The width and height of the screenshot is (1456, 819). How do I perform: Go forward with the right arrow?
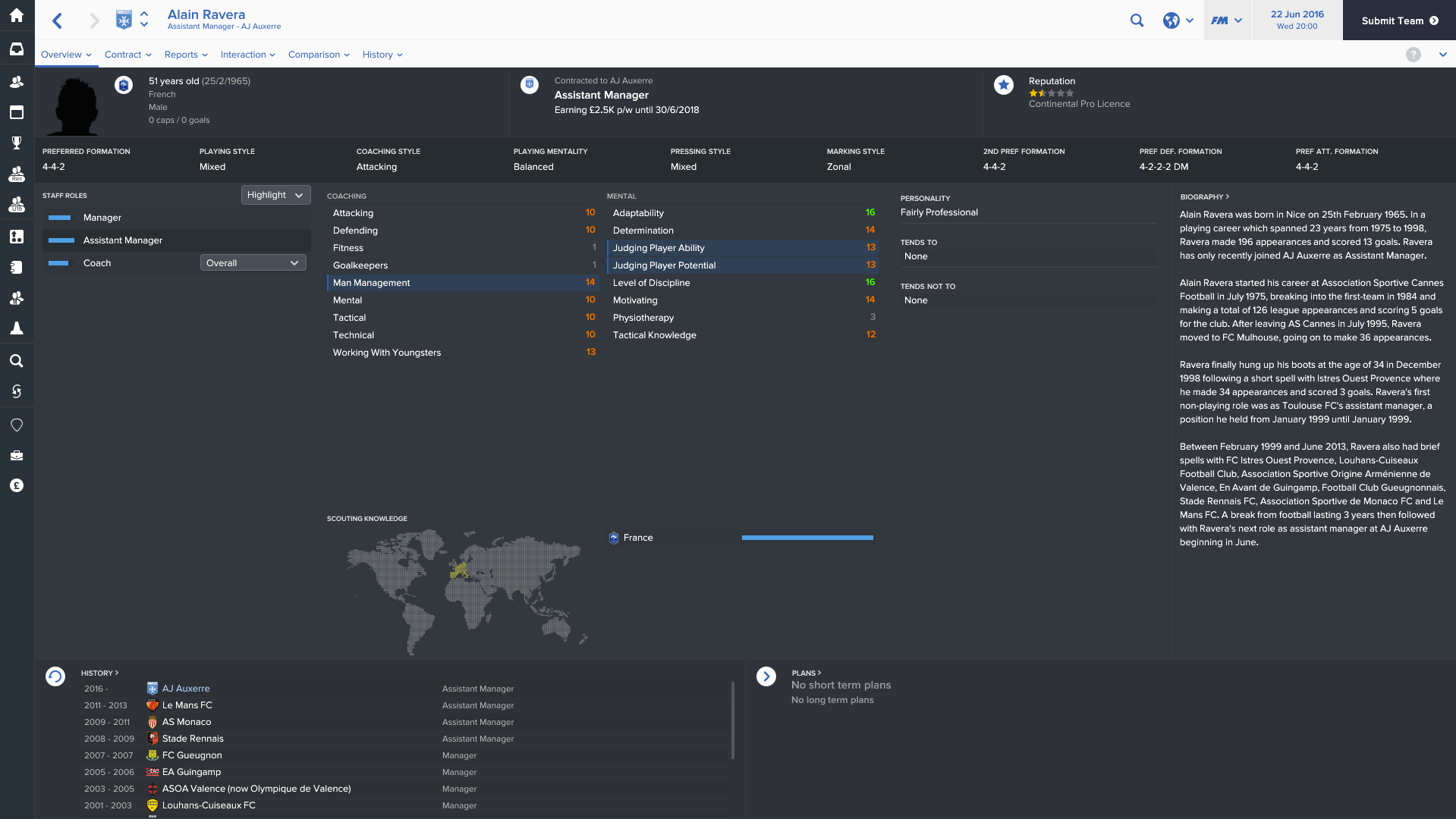click(x=94, y=20)
